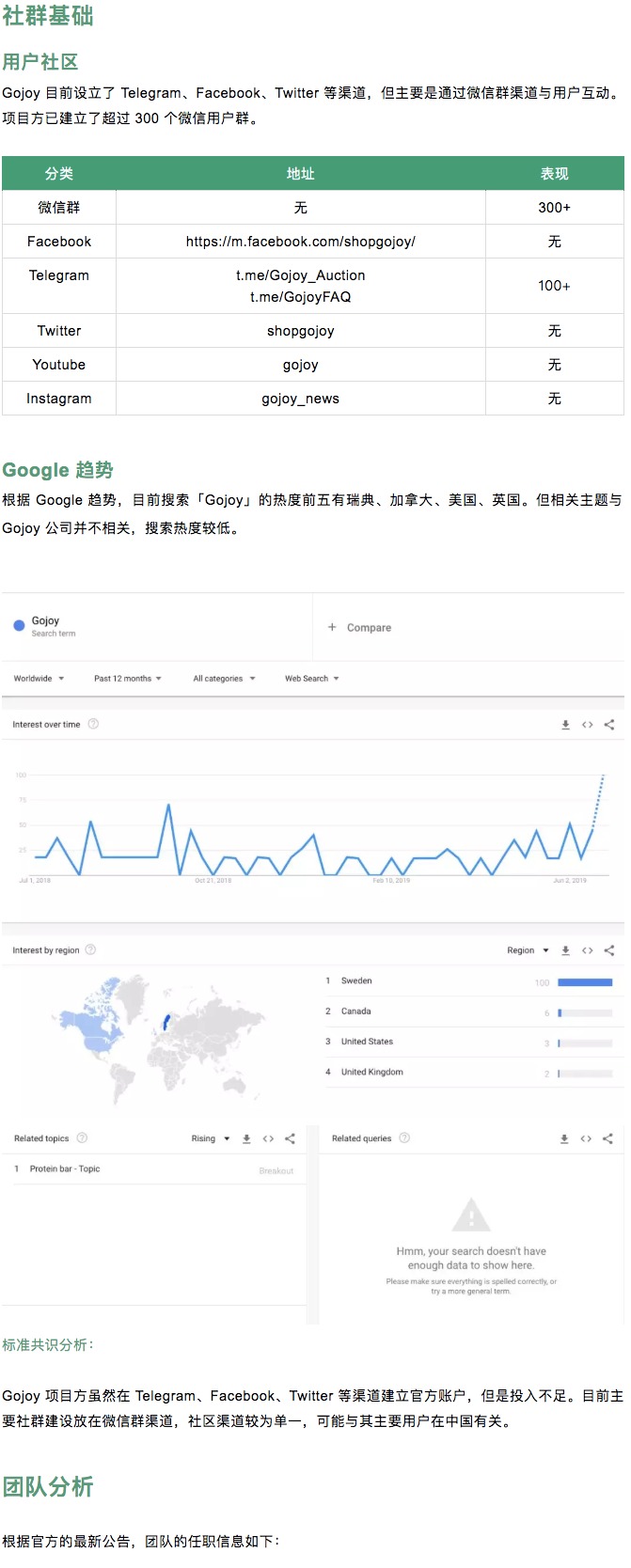Viewport: 631px width, 1568px height.
Task: Select United States in the region ranking
Action: coord(367,1042)
